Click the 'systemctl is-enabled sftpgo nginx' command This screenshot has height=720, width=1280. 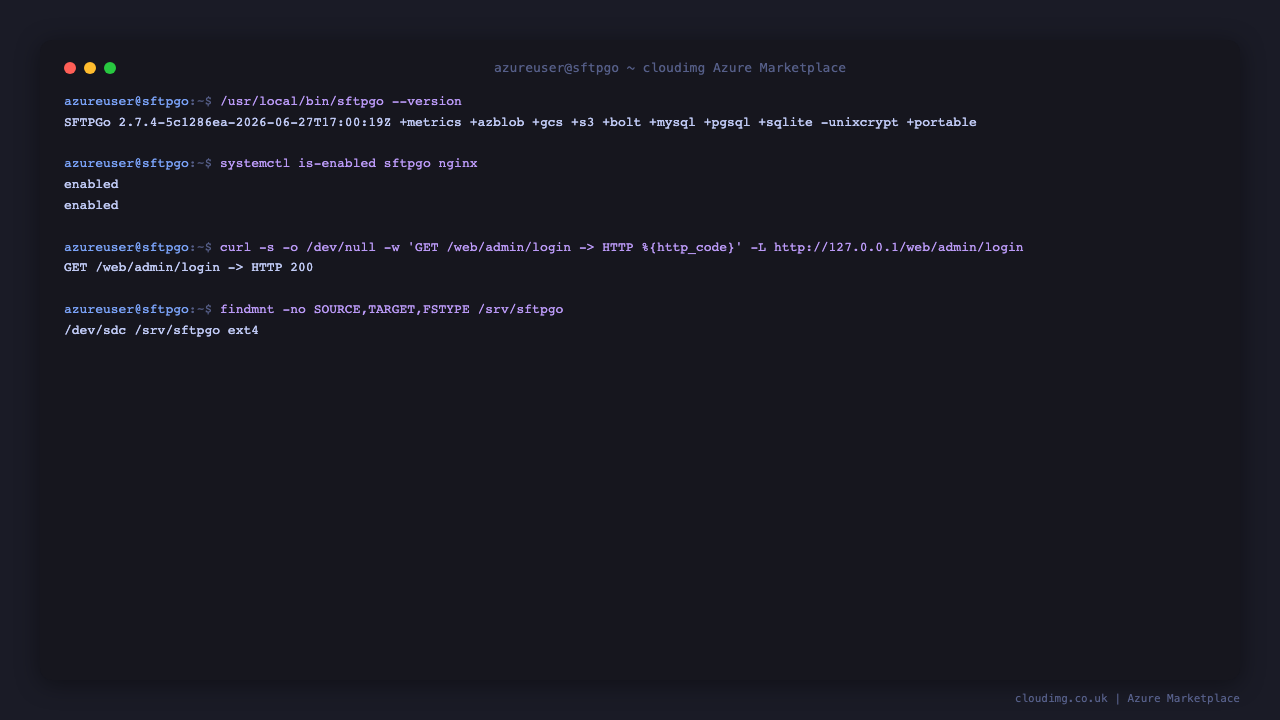point(349,163)
